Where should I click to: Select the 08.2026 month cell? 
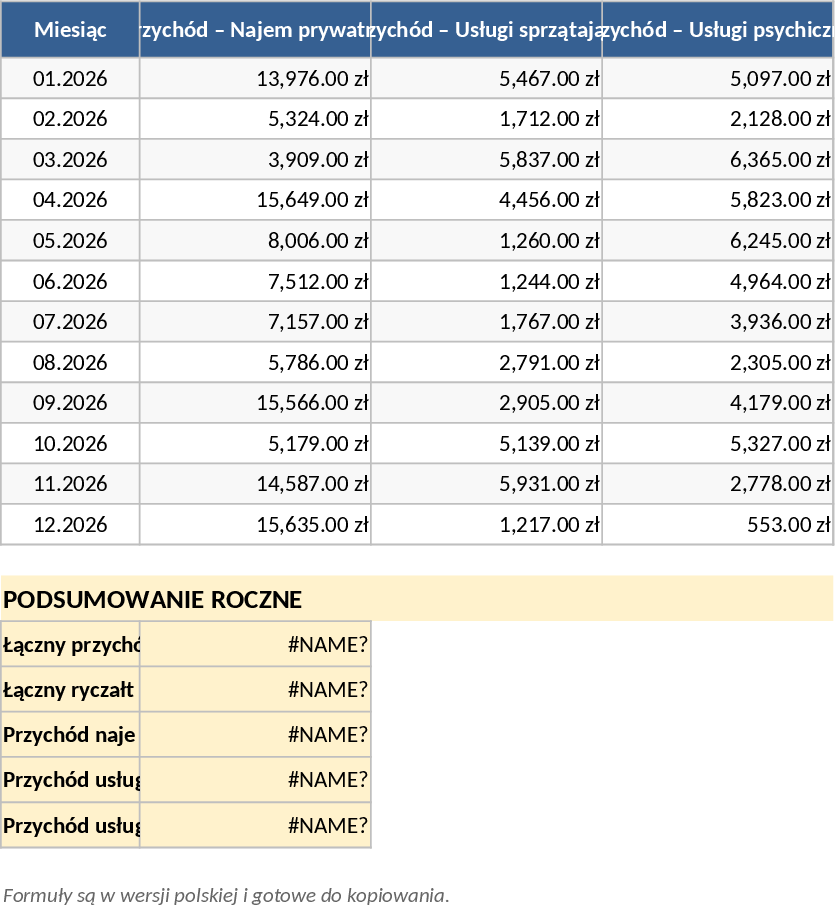[70, 362]
